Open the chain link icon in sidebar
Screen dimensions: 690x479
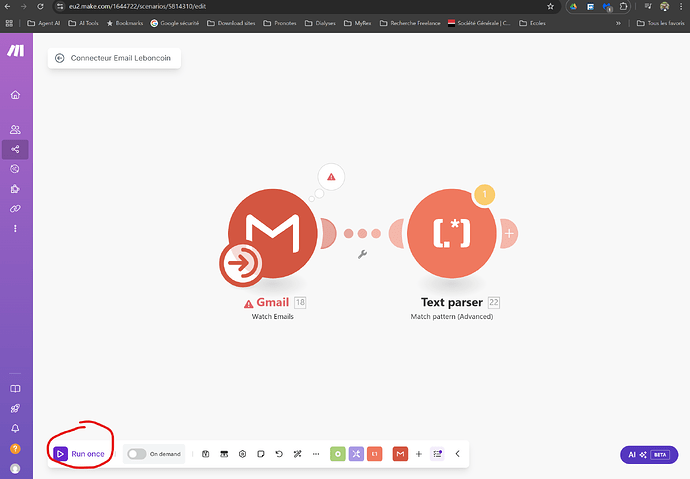coord(15,208)
